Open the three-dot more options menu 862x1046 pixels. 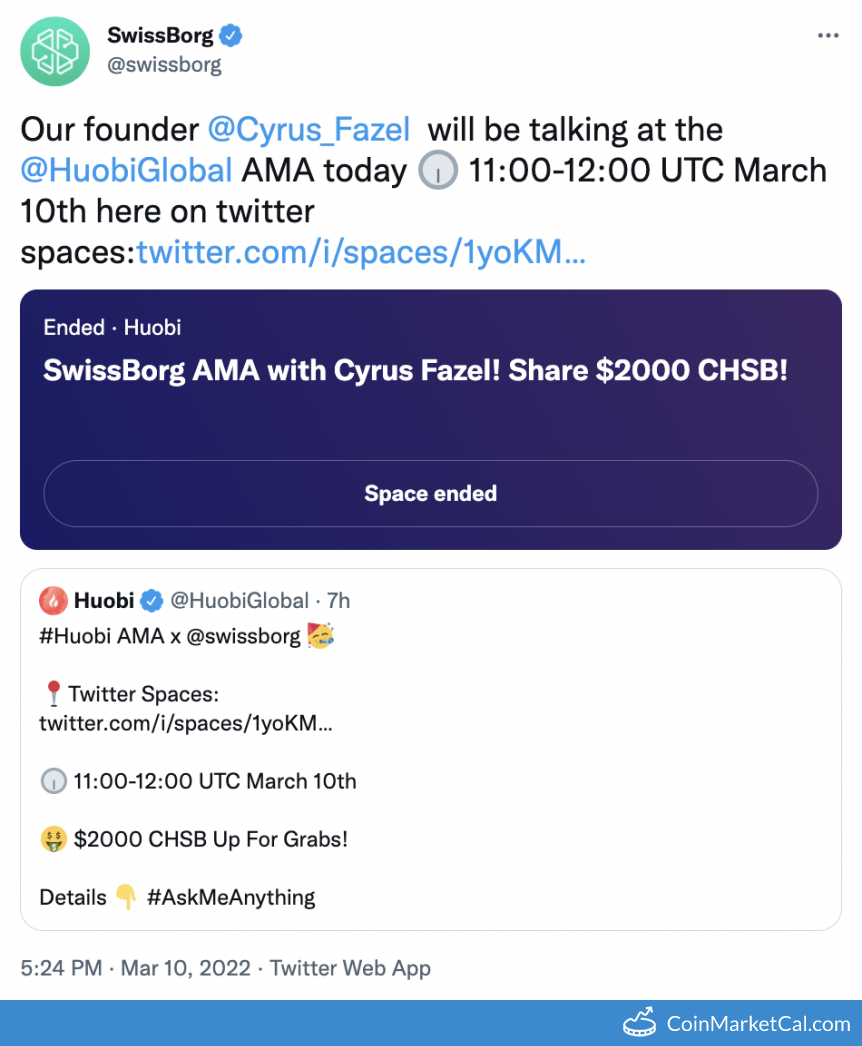(828, 36)
